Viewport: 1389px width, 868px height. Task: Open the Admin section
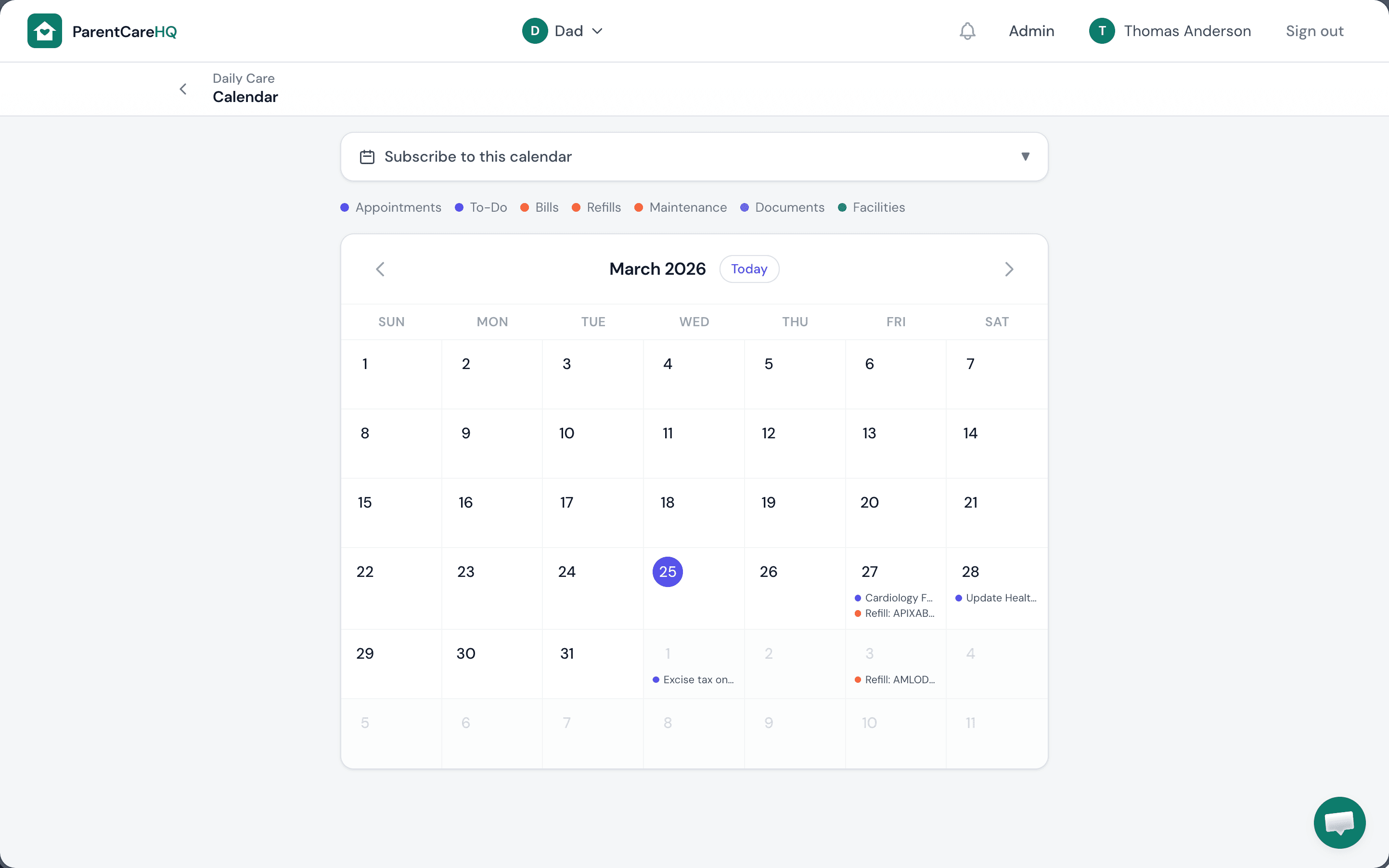pos(1031,31)
